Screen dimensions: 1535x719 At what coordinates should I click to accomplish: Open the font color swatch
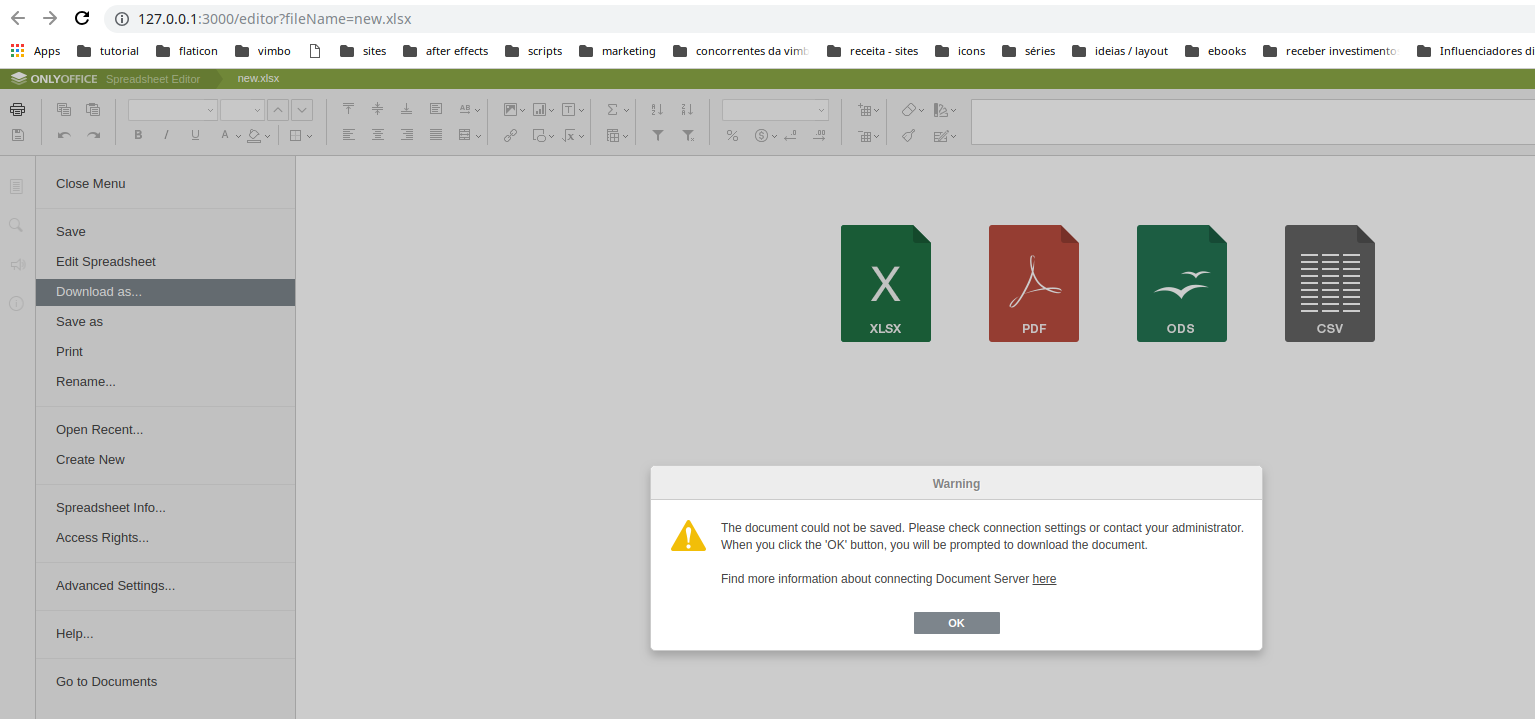point(227,135)
